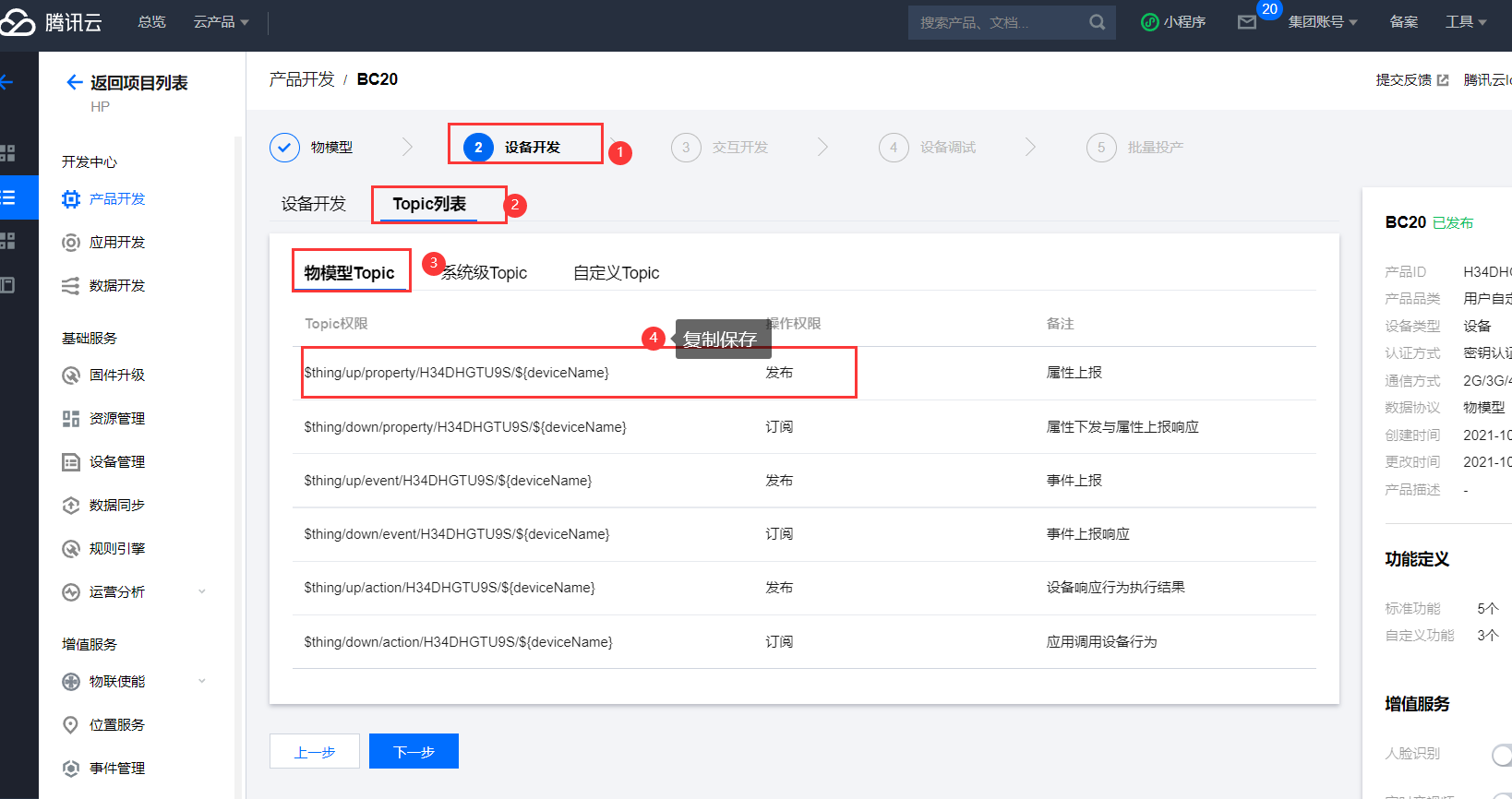This screenshot has height=799, width=1512.
Task: Click the Tencent Cloud logo
Action: tap(52, 22)
